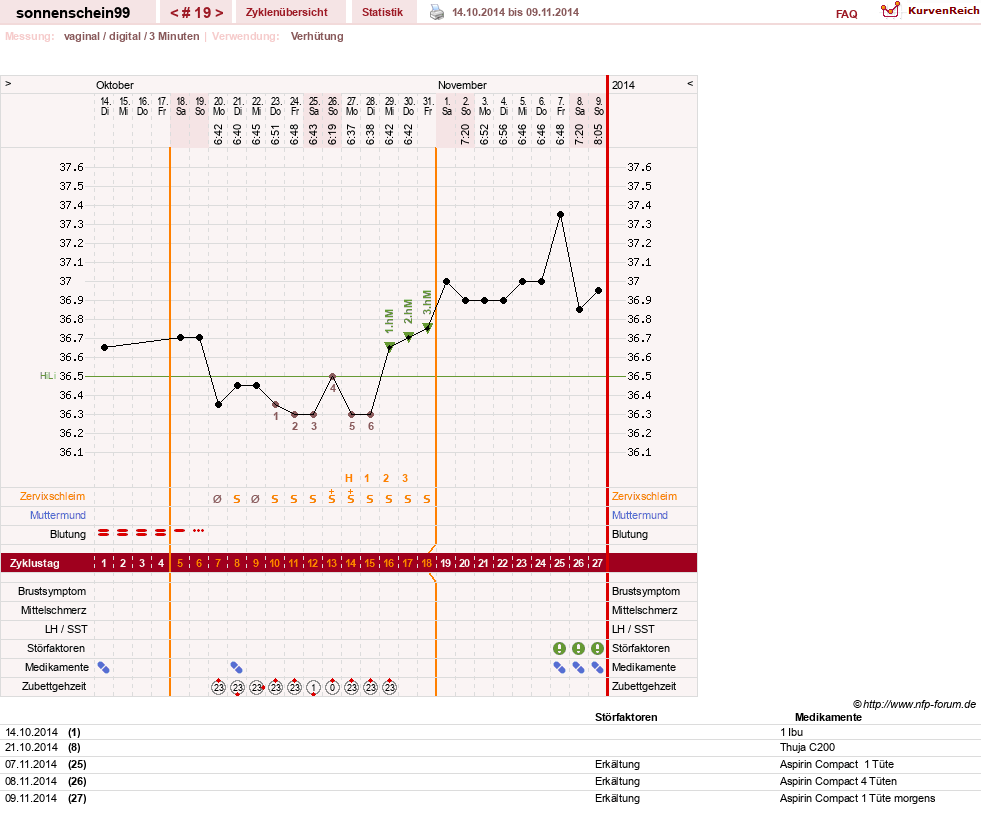Click the green Störfaktoren warning icon on day 26
This screenshot has height=836, width=981.
[578, 649]
